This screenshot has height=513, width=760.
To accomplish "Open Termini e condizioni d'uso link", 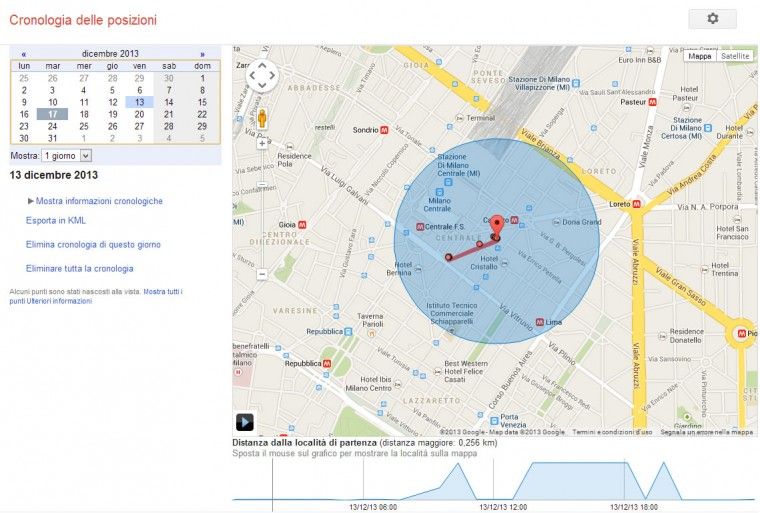I will point(612,432).
